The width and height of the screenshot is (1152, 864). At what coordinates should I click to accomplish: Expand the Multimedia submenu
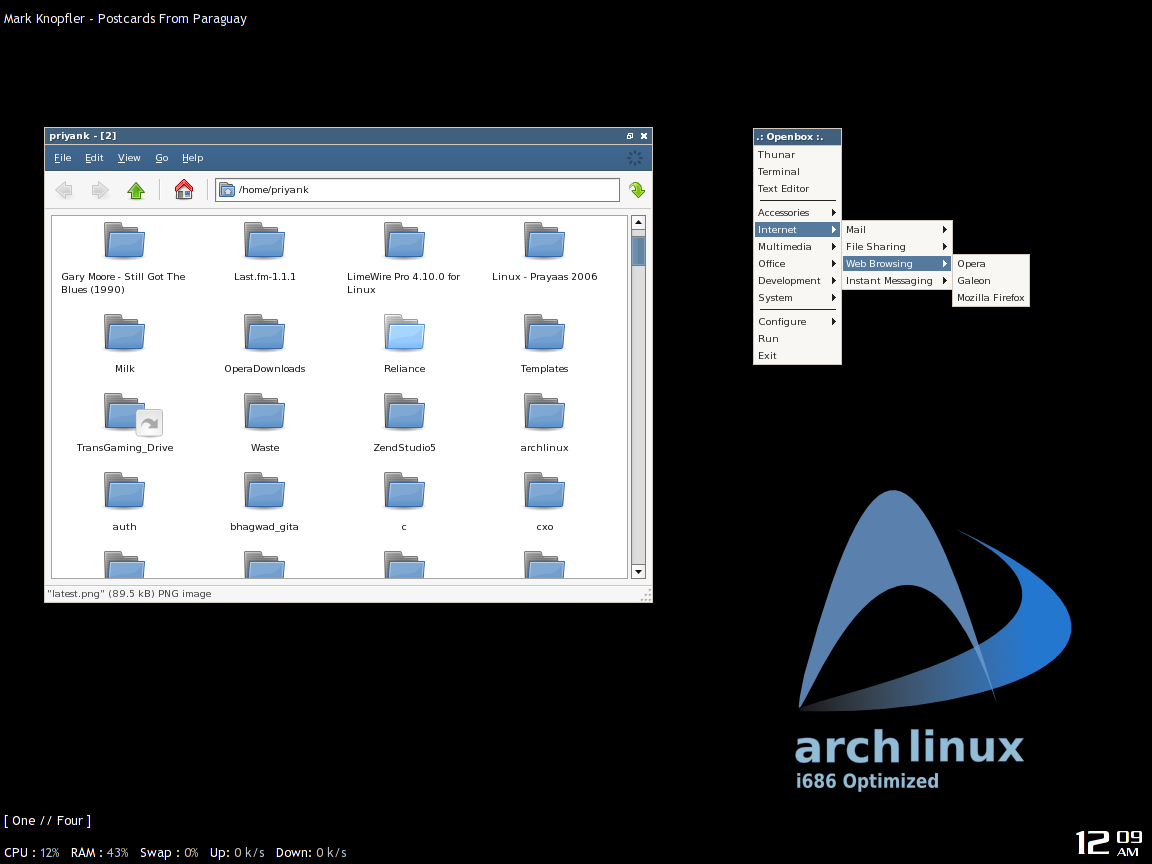coord(797,246)
